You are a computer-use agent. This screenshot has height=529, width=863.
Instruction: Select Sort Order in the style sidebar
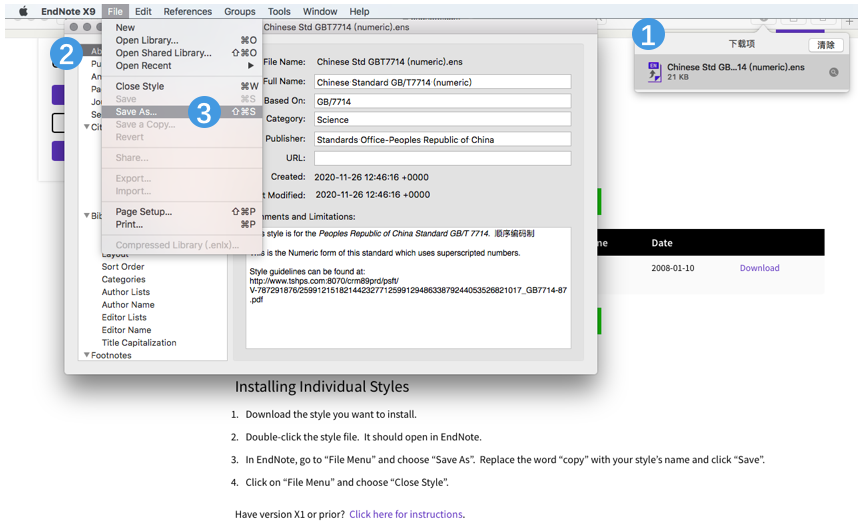pyautogui.click(x=123, y=267)
